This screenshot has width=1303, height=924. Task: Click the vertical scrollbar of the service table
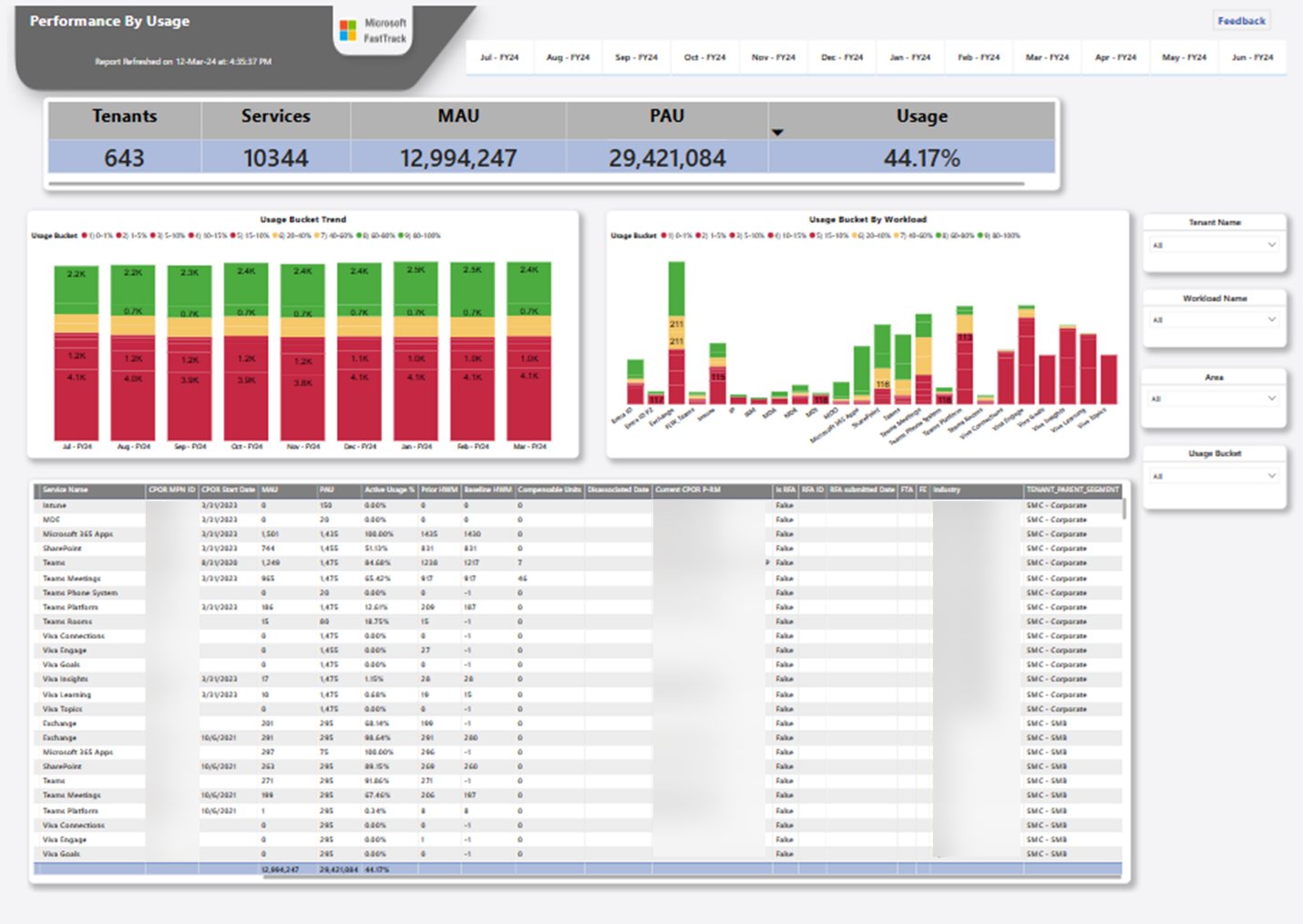click(x=1123, y=508)
